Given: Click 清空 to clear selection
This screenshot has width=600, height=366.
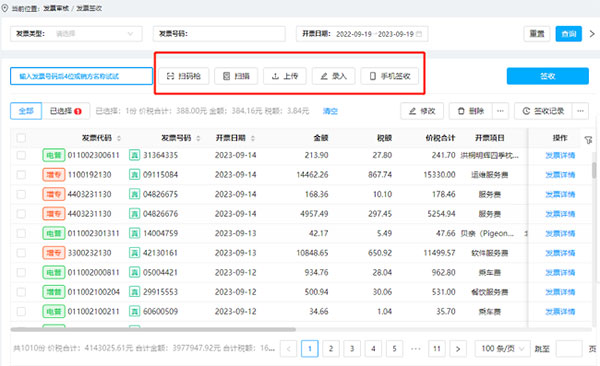Looking at the screenshot, I should point(330,111).
